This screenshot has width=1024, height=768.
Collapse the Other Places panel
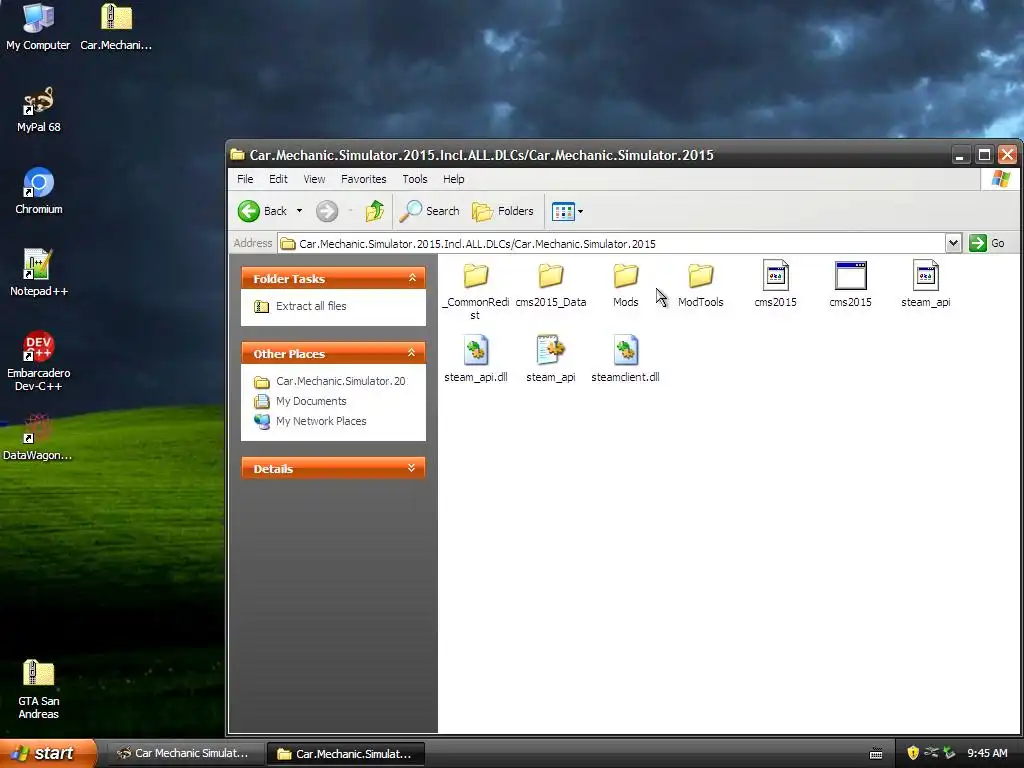click(411, 353)
